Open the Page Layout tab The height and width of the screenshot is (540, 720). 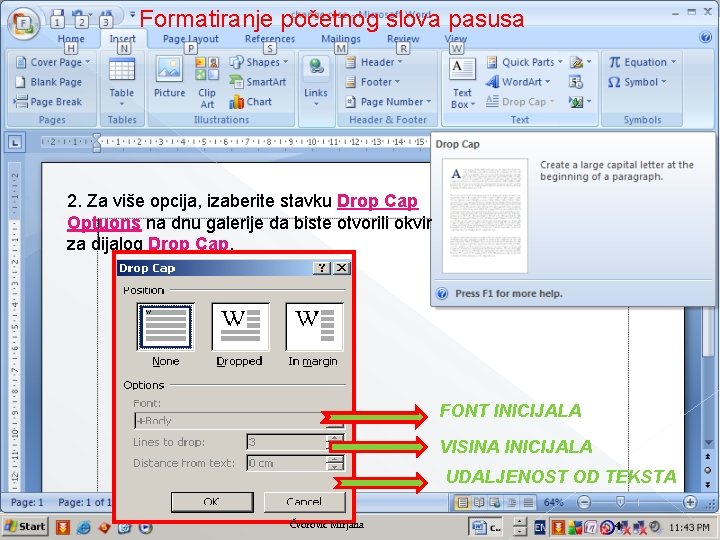191,39
